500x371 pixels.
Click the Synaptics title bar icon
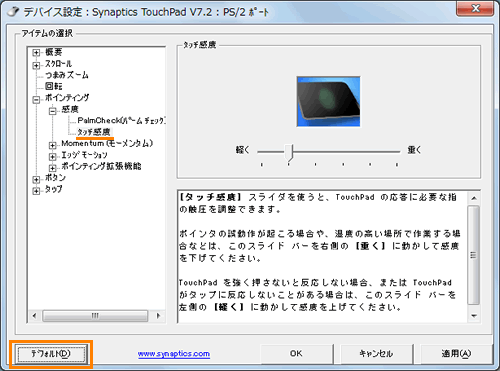[14, 11]
